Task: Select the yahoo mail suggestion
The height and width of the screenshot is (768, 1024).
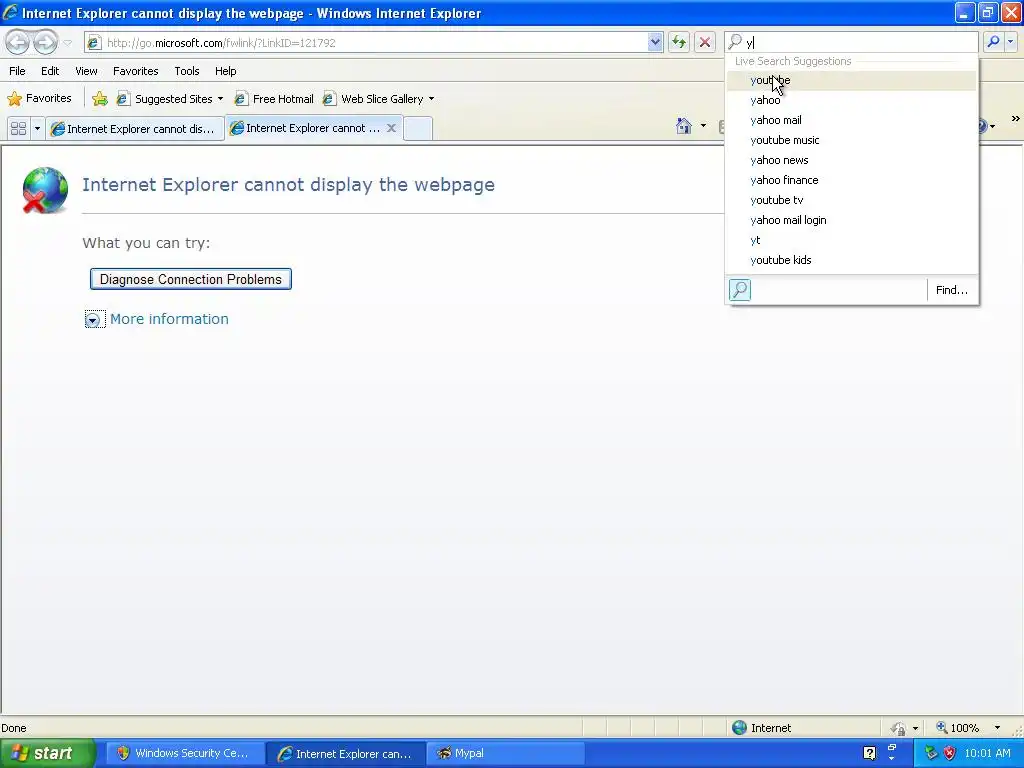Action: 852,120
